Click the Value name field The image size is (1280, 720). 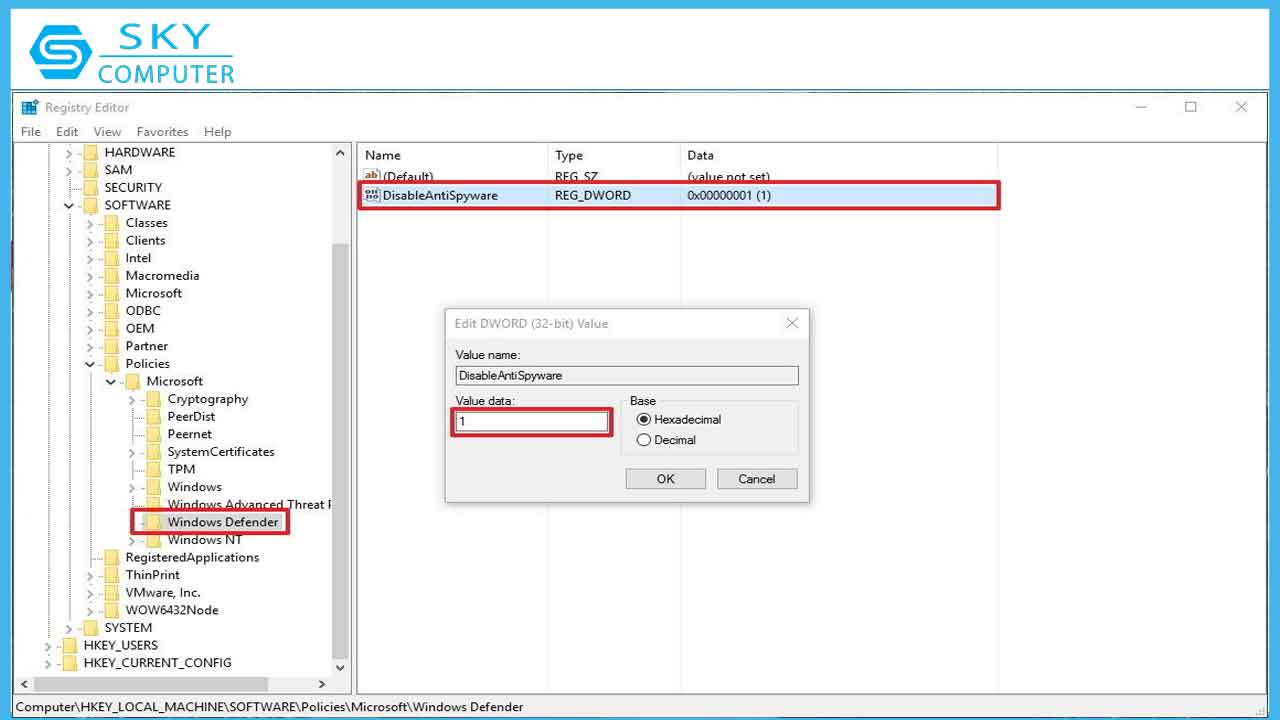pos(627,376)
